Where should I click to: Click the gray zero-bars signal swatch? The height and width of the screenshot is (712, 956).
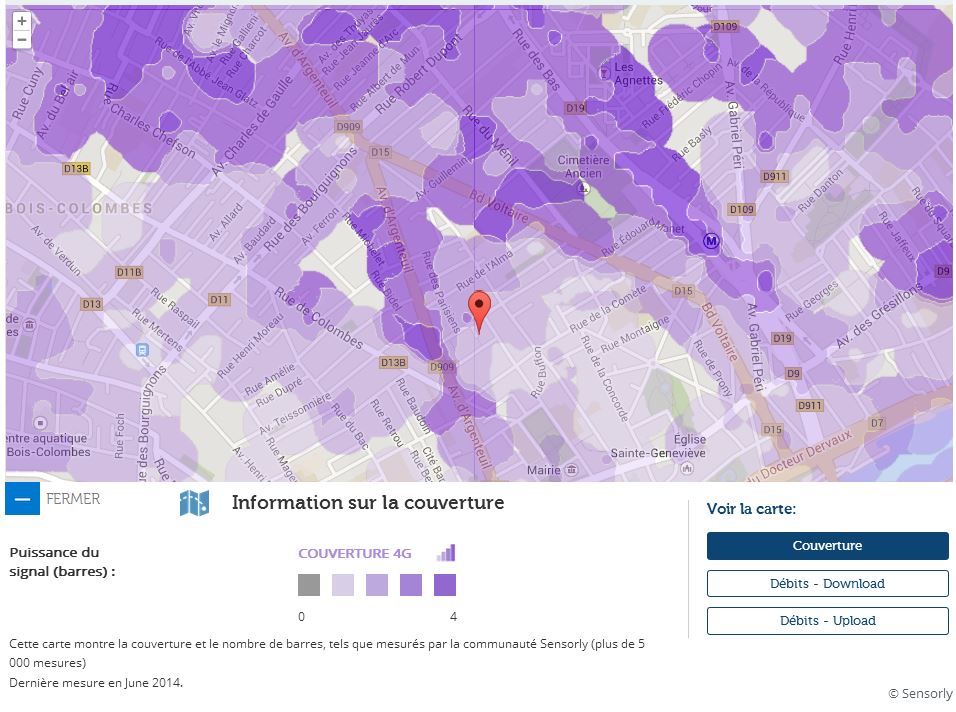point(309,585)
